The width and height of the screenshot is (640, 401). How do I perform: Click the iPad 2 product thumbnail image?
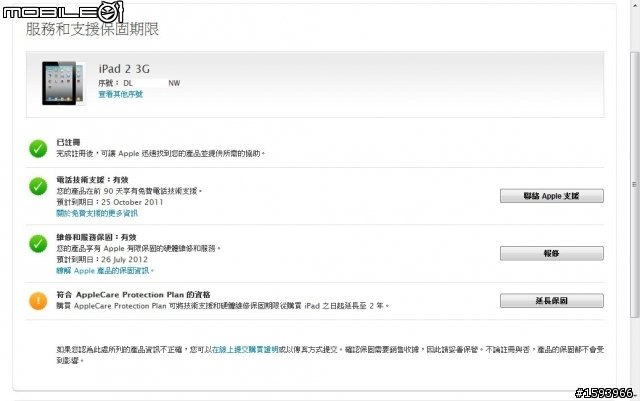coord(64,83)
